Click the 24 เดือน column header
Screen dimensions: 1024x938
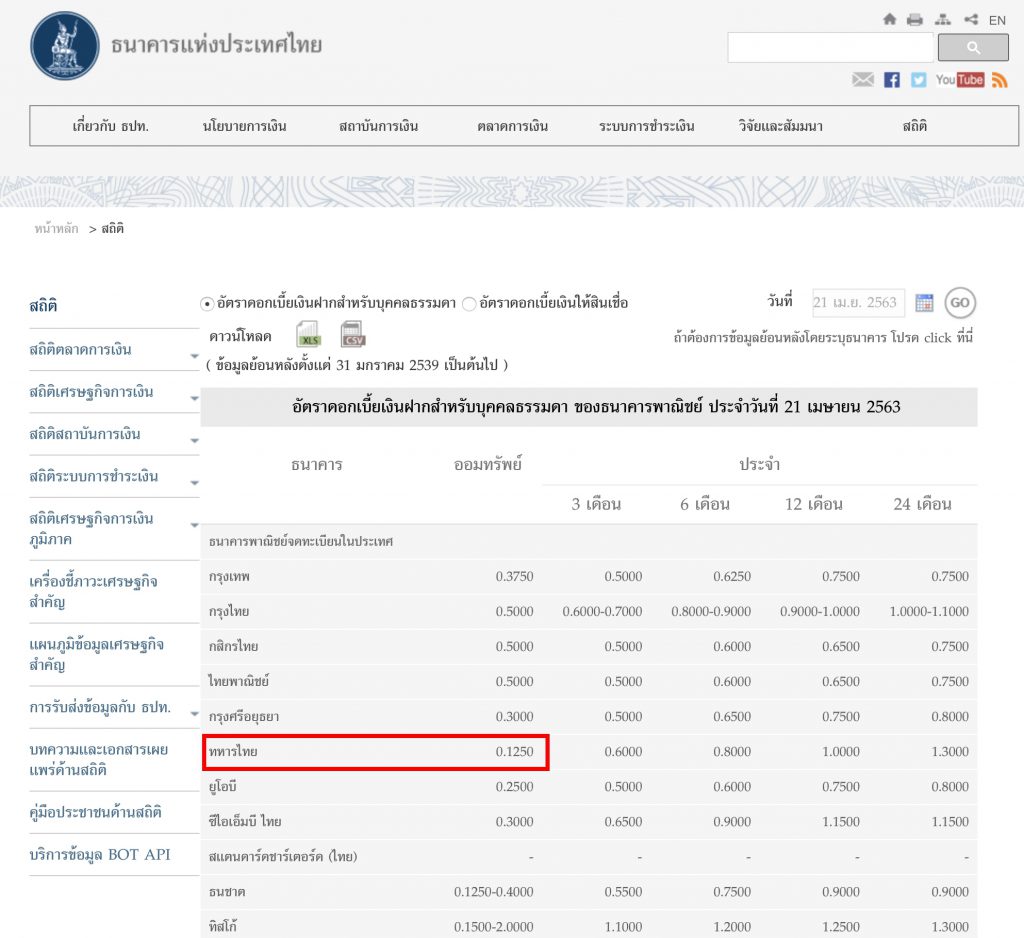pos(922,504)
